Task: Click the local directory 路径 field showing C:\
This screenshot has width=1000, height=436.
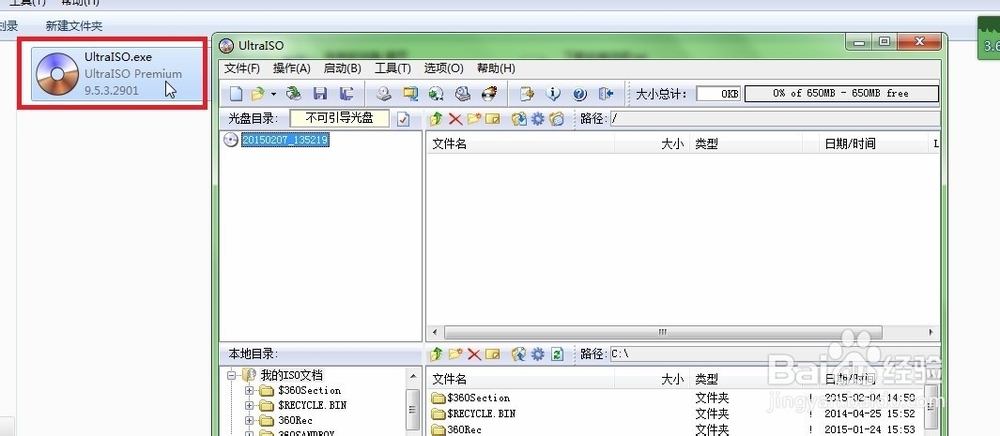Action: pos(775,354)
